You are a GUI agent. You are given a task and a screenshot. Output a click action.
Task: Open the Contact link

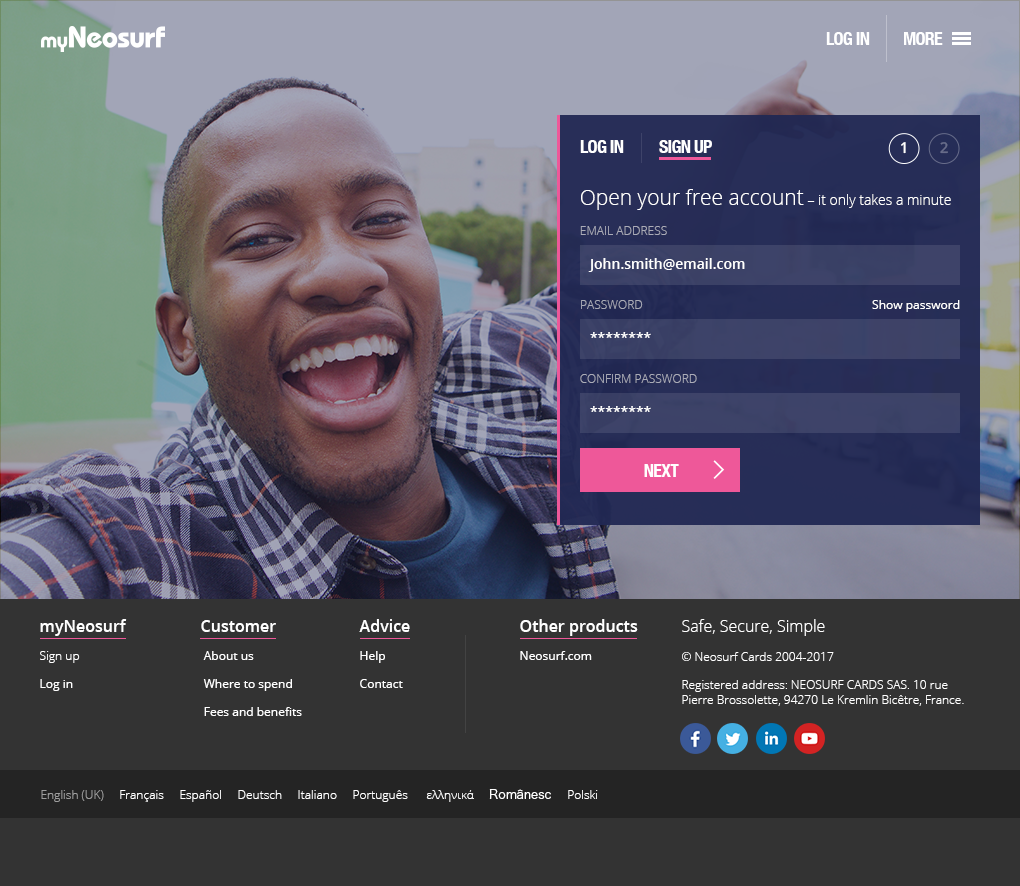pos(381,684)
